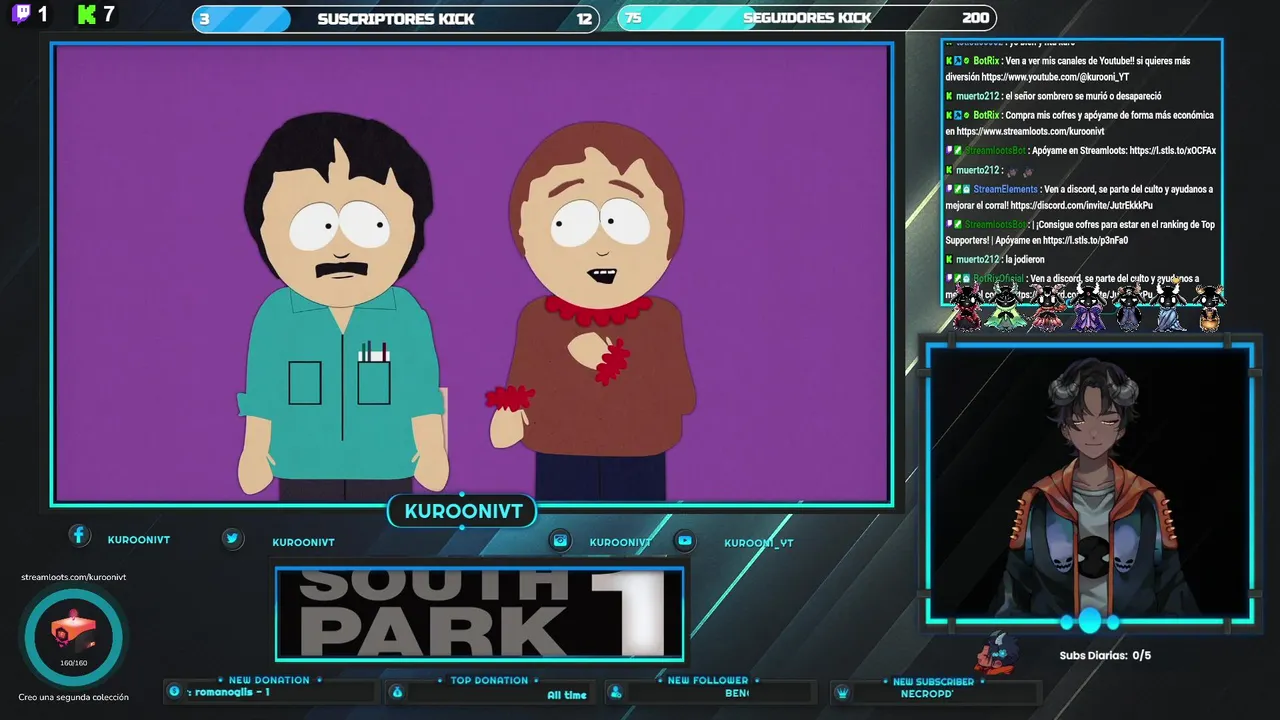
Task: Click the New Follower person icon
Action: (x=616, y=692)
